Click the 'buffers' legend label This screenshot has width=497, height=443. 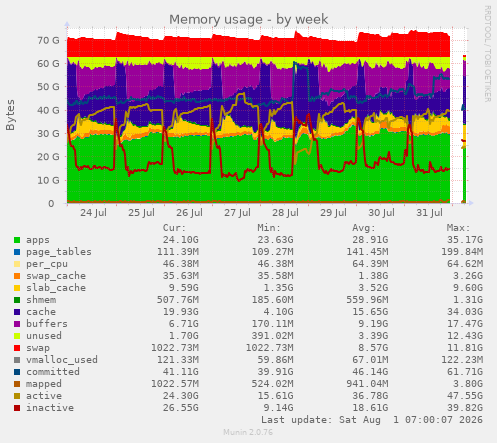pos(47,324)
